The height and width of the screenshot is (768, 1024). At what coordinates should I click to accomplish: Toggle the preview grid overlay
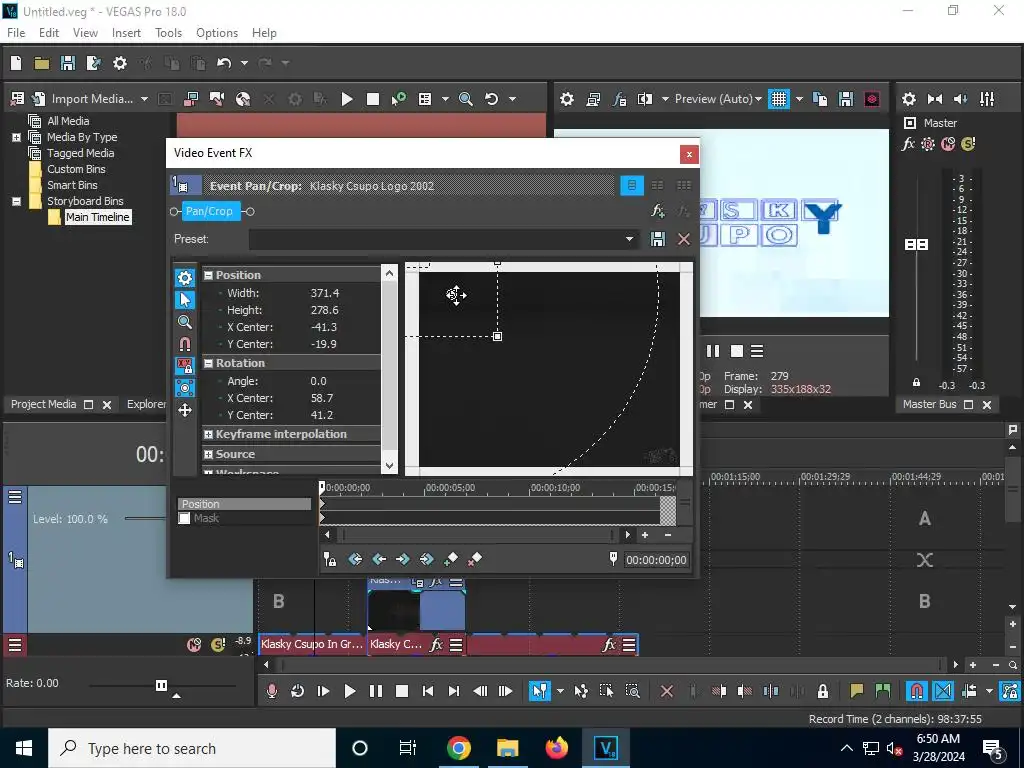point(778,99)
